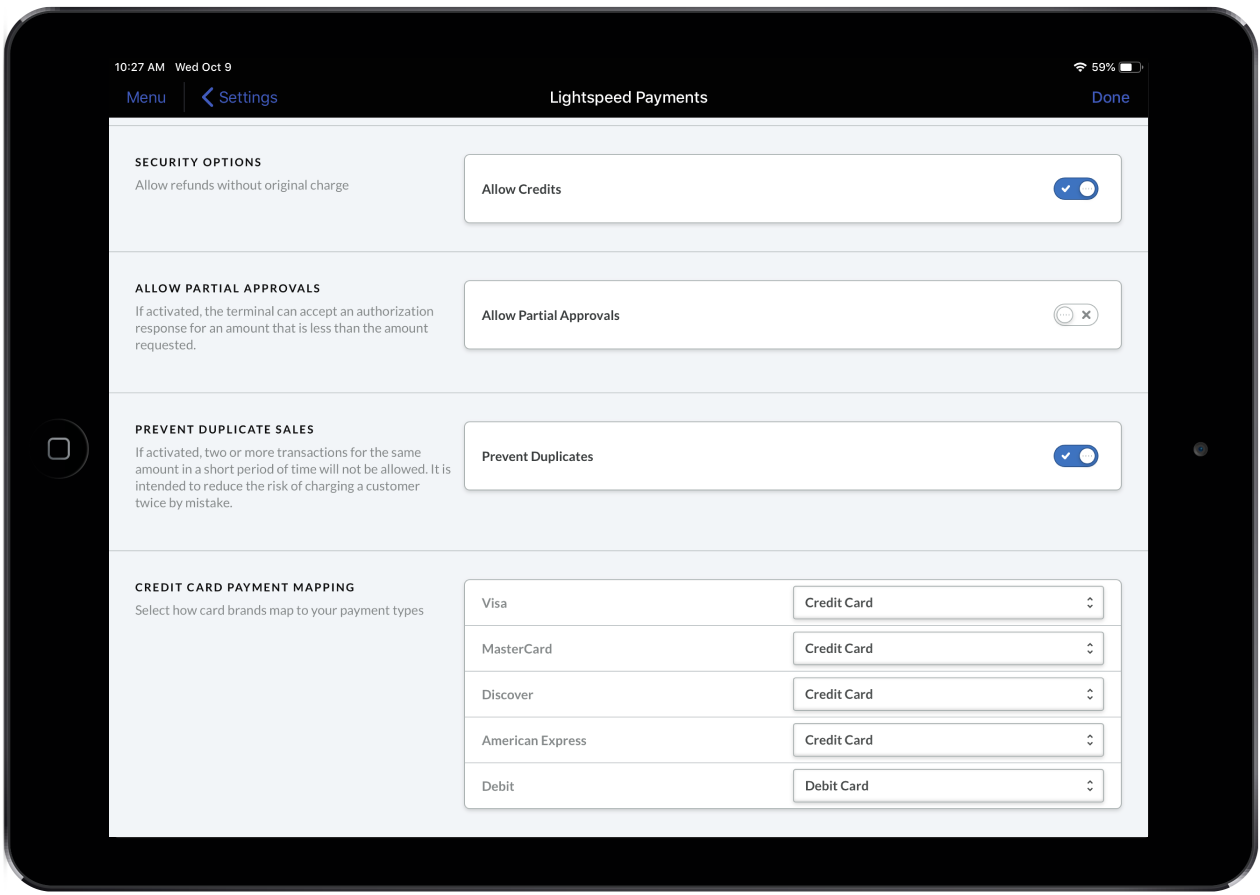
Task: Tap the Allow Partial Approvals row label
Action: tap(551, 315)
